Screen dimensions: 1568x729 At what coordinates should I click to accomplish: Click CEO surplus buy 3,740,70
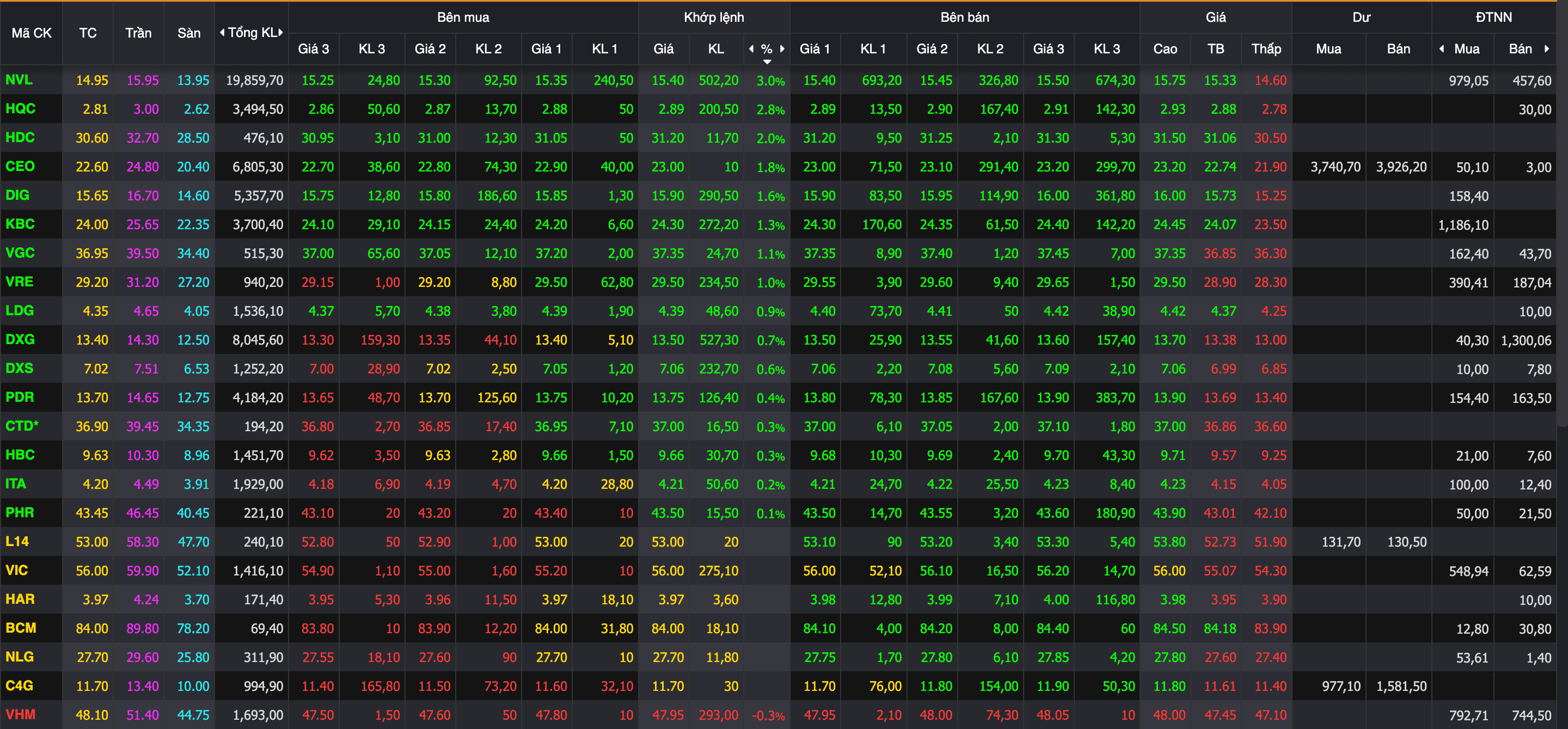[1336, 167]
